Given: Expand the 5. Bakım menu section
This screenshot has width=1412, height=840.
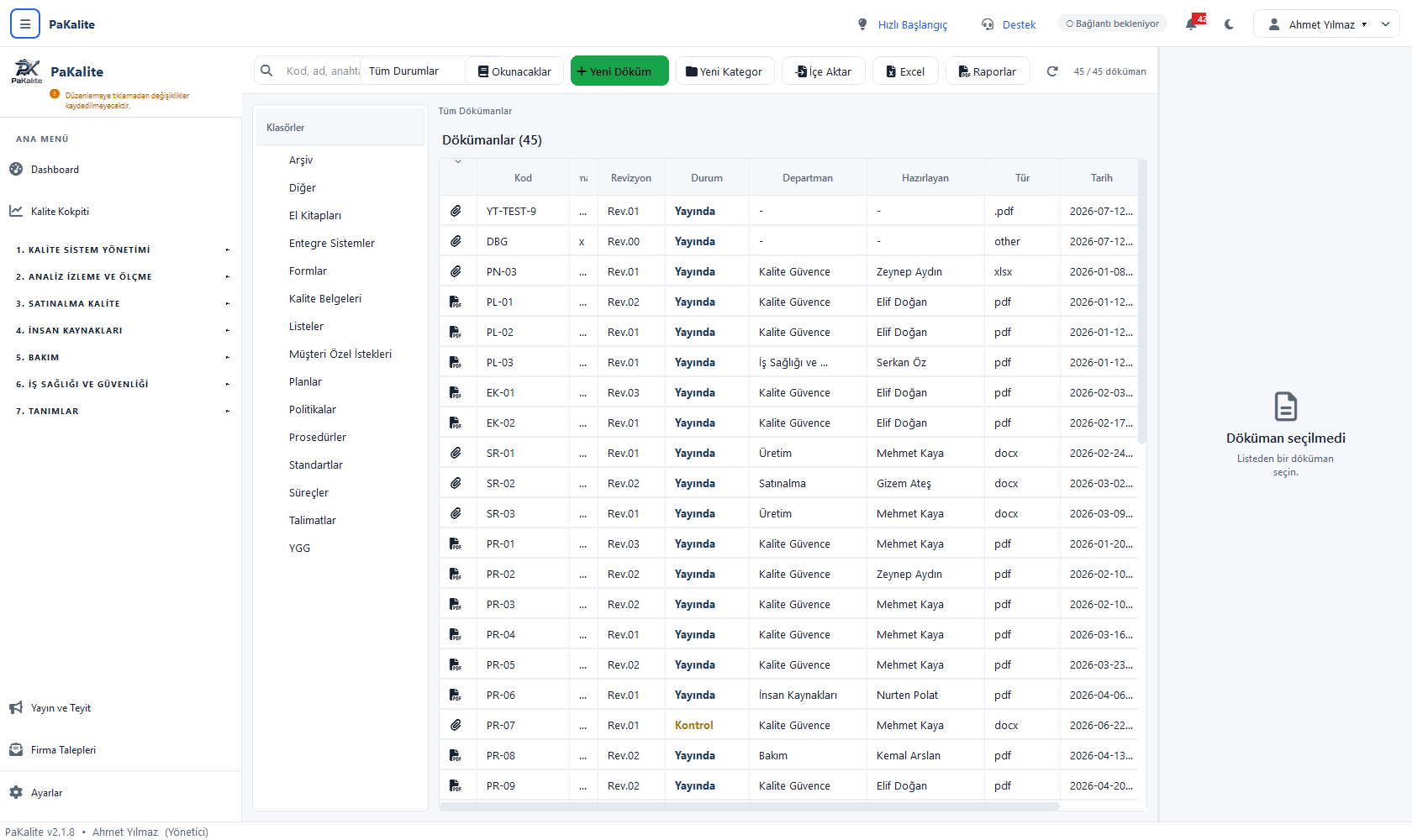Looking at the screenshot, I should pos(121,357).
